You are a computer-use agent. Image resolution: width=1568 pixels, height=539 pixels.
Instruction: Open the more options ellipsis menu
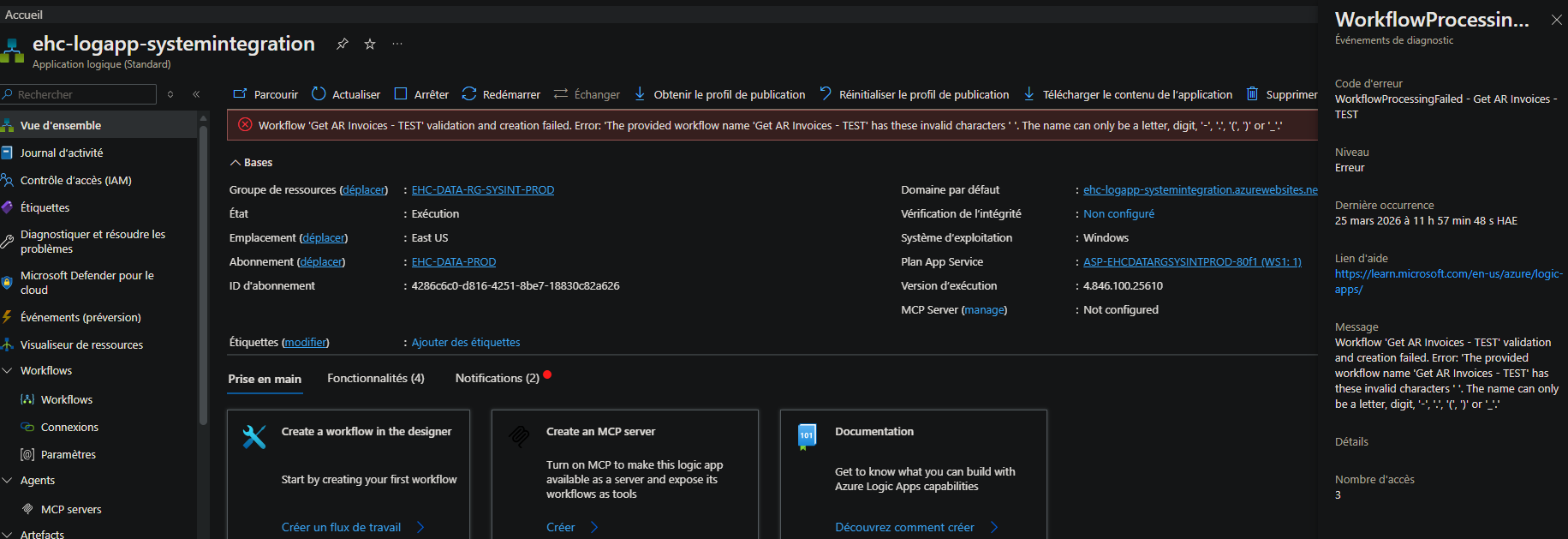(397, 44)
